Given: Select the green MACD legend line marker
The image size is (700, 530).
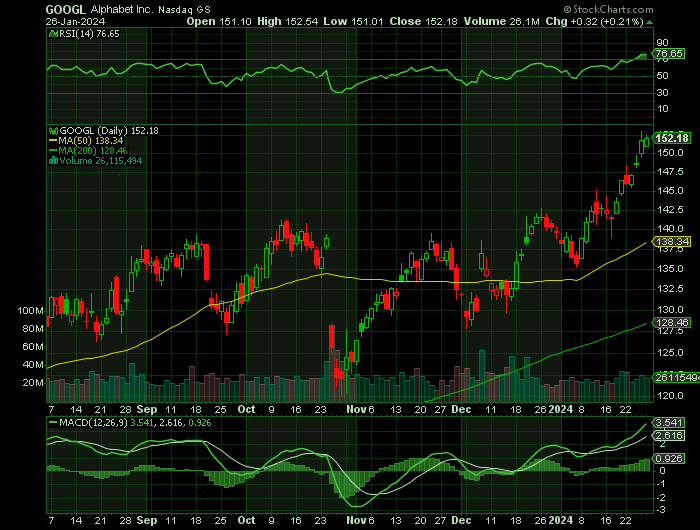Looking at the screenshot, I should (53, 422).
